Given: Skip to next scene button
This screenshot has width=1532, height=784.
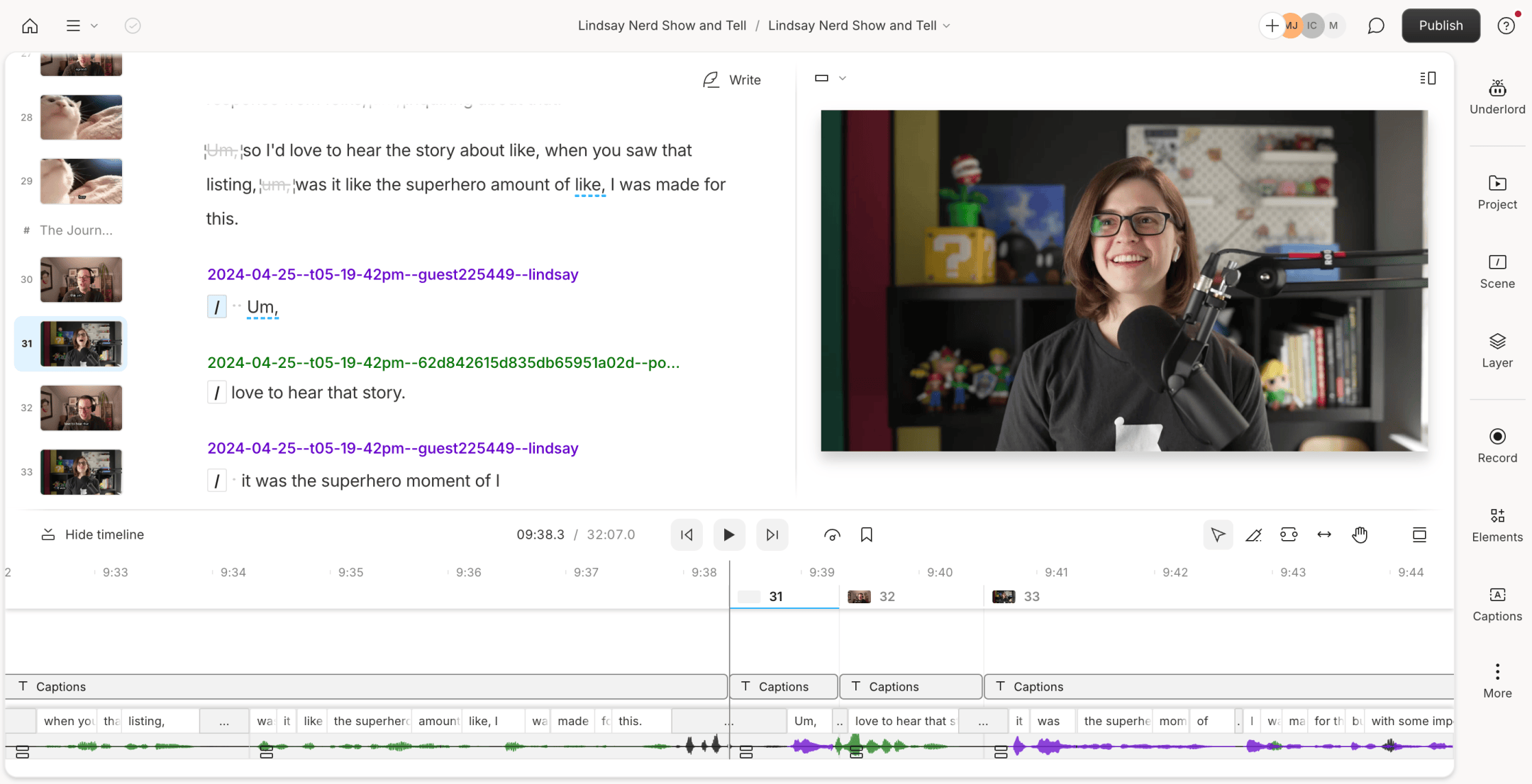Looking at the screenshot, I should [x=772, y=534].
